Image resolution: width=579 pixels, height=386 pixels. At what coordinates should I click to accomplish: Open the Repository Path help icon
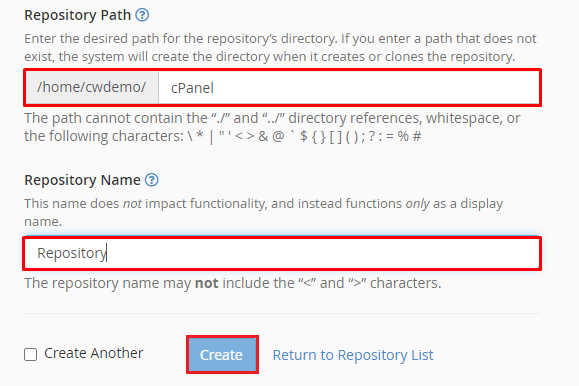click(x=142, y=15)
